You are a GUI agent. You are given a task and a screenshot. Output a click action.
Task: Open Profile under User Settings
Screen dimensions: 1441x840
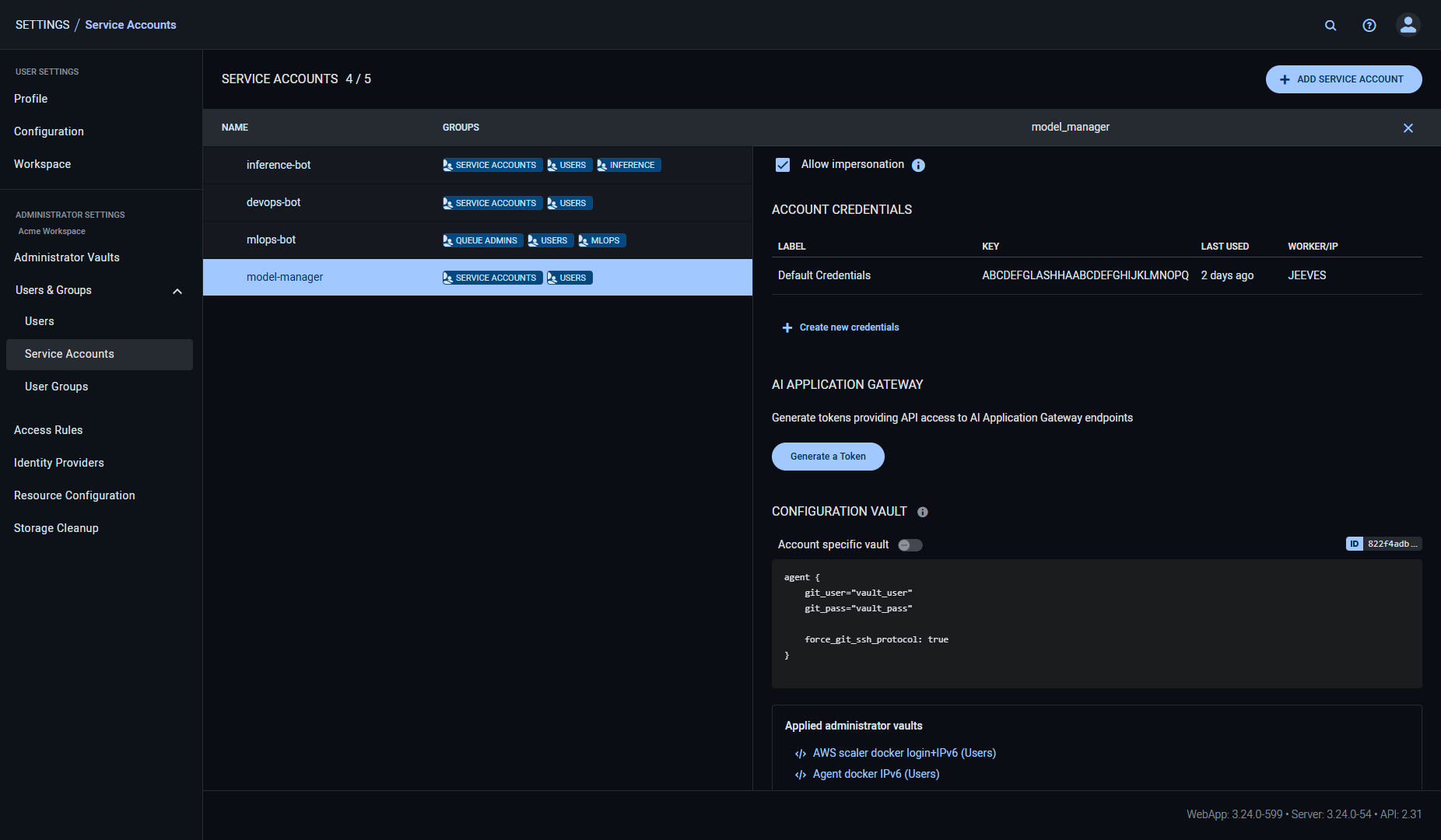30,99
